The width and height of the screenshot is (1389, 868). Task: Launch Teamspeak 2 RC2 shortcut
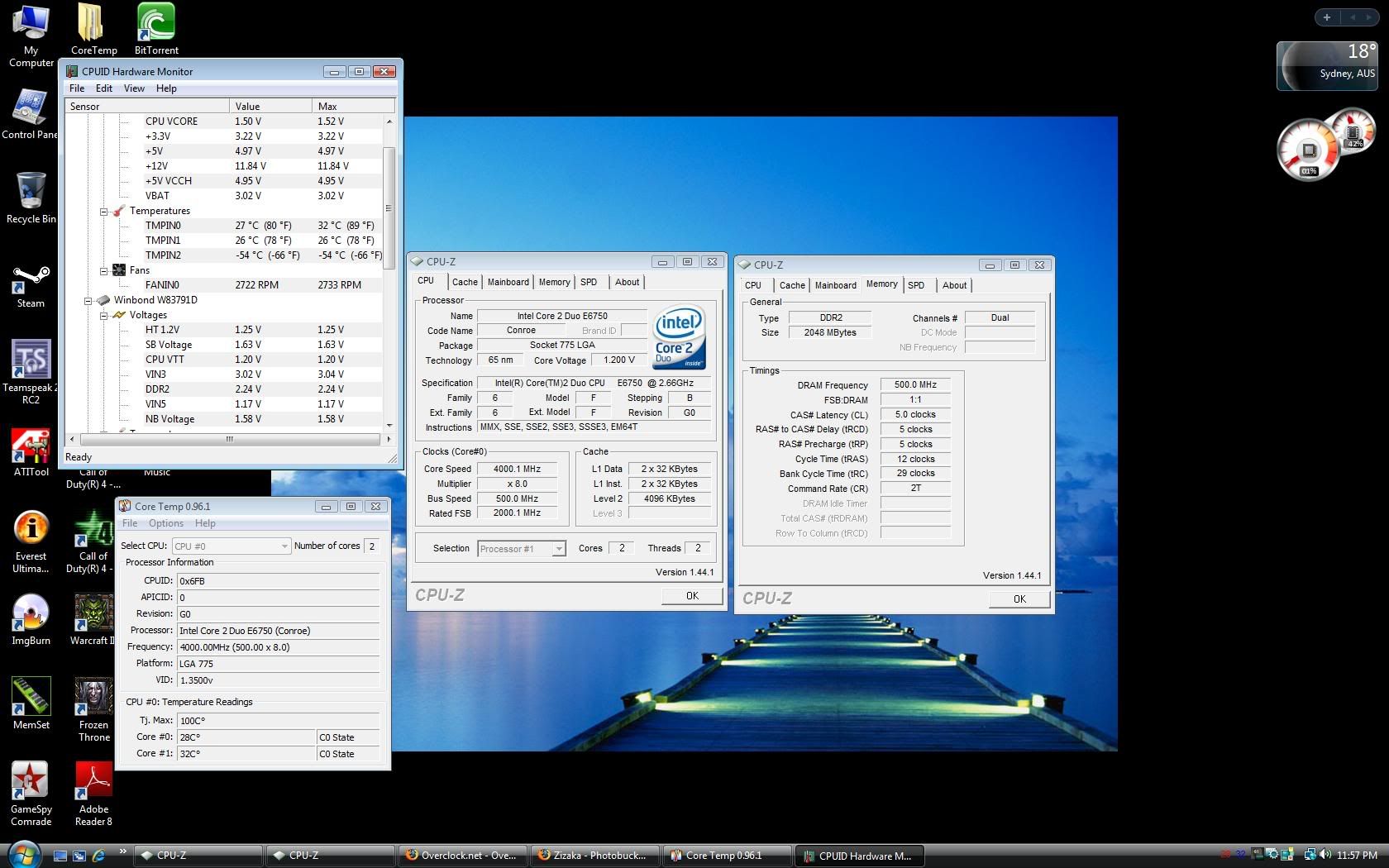point(31,372)
